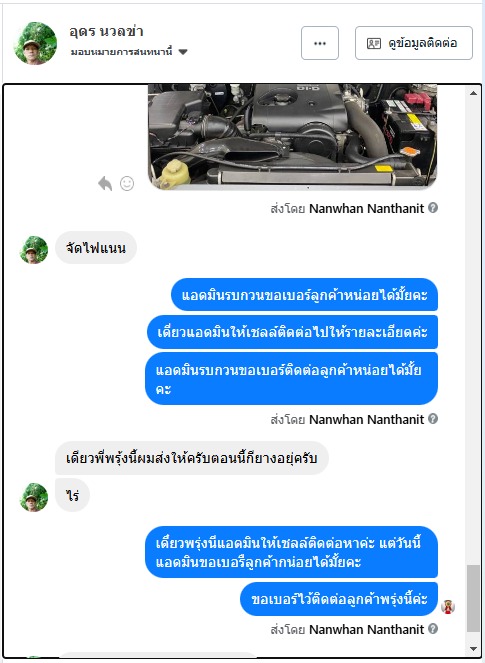The image size is (485, 663).
Task: Click the ดูข้อมูลติดต่อ contact info button
Action: pyautogui.click(x=414, y=43)
